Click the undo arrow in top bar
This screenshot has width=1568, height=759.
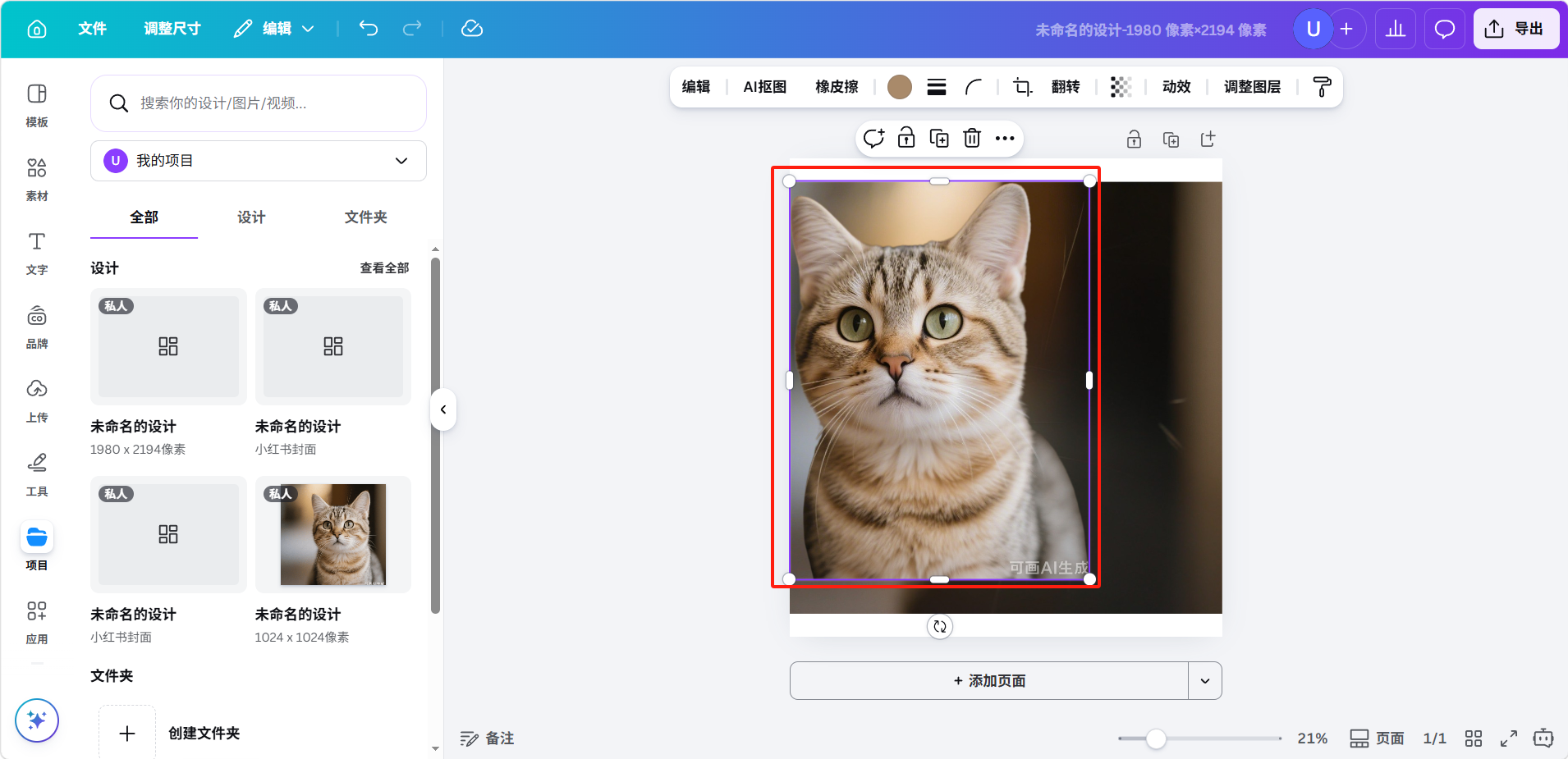369,29
